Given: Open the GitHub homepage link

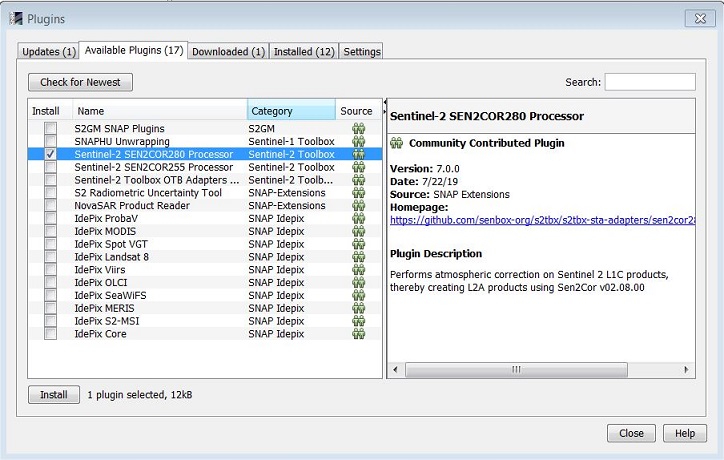Looking at the screenshot, I should tap(541, 220).
